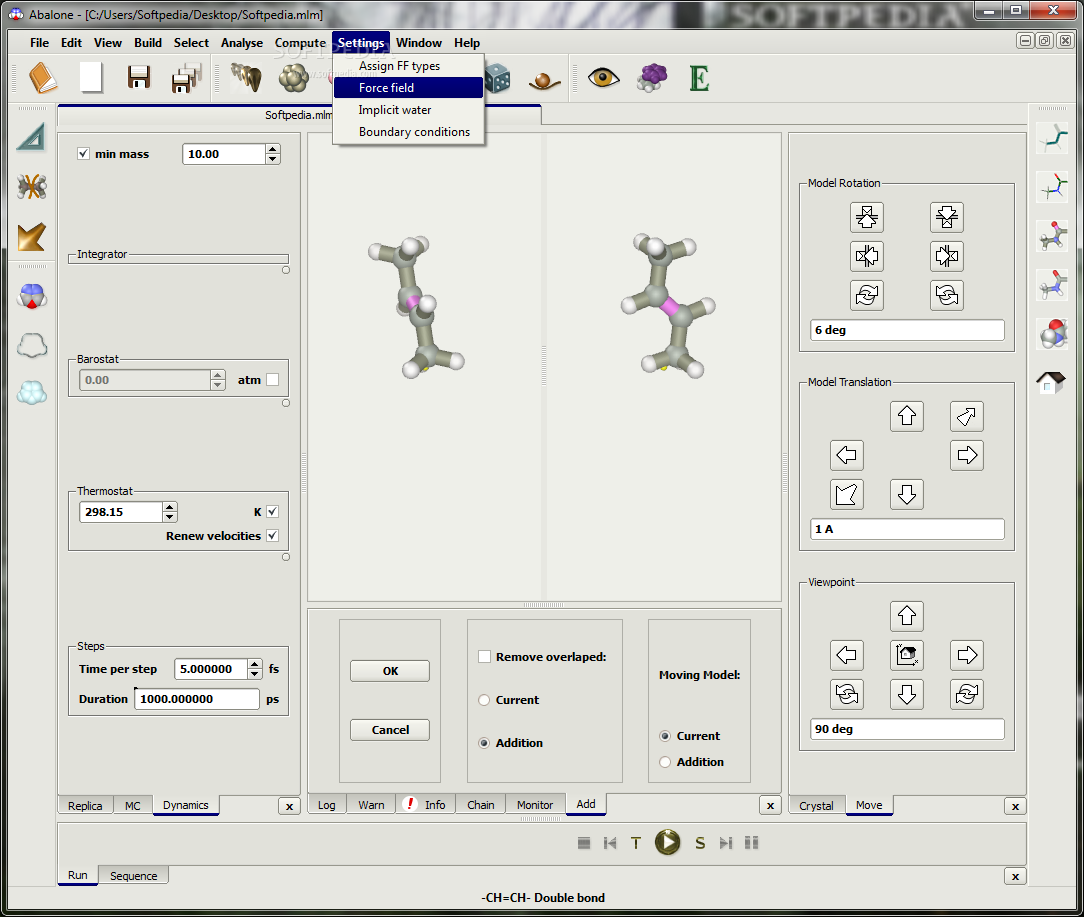Click the brown ball on dish icon
1084x917 pixels.
click(x=544, y=81)
